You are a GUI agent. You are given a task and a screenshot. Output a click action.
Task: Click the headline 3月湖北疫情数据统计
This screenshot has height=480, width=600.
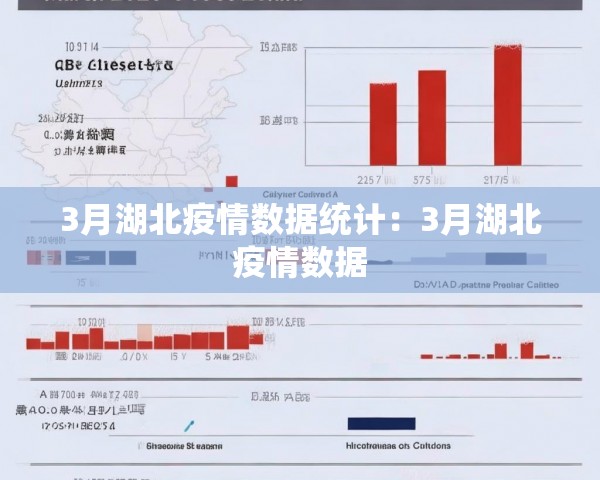301,242
